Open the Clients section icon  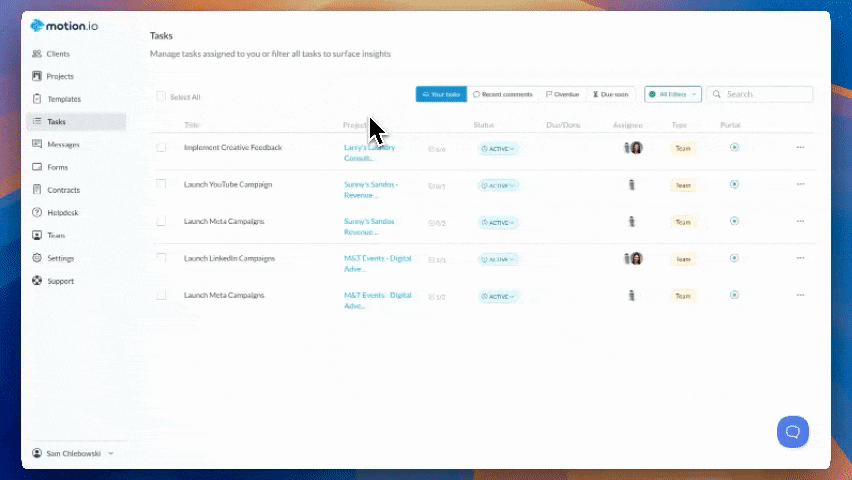click(37, 53)
